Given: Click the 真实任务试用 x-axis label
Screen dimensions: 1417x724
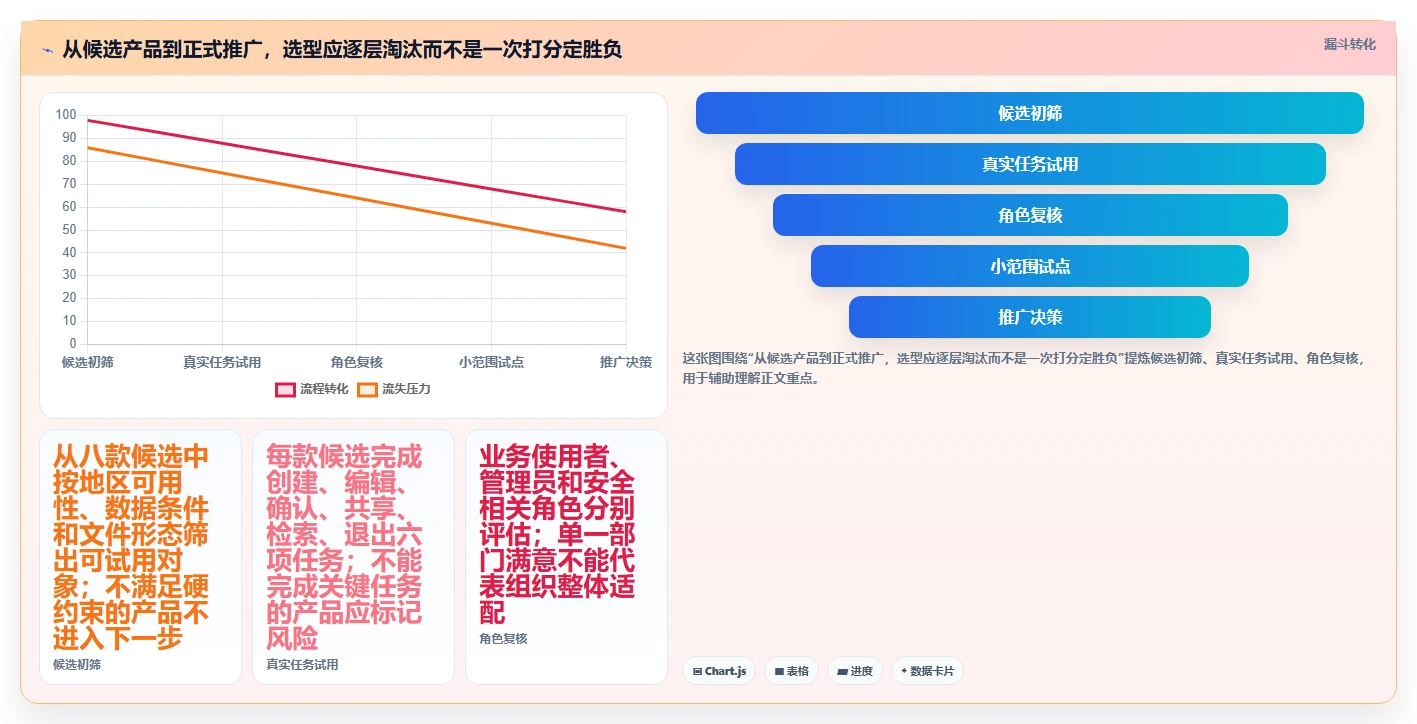Looking at the screenshot, I should pyautogui.click(x=222, y=362).
